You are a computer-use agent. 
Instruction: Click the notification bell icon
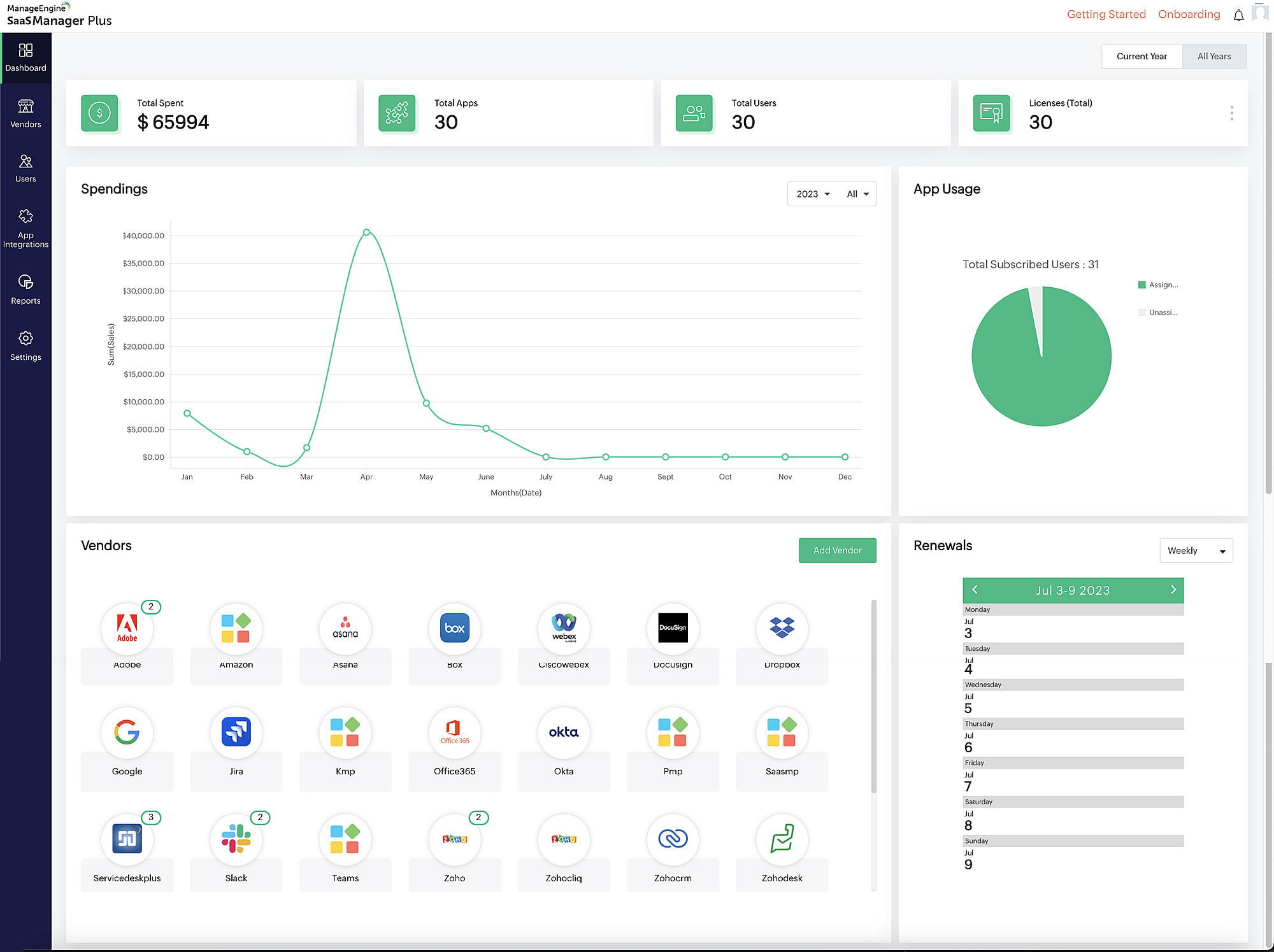click(1238, 15)
